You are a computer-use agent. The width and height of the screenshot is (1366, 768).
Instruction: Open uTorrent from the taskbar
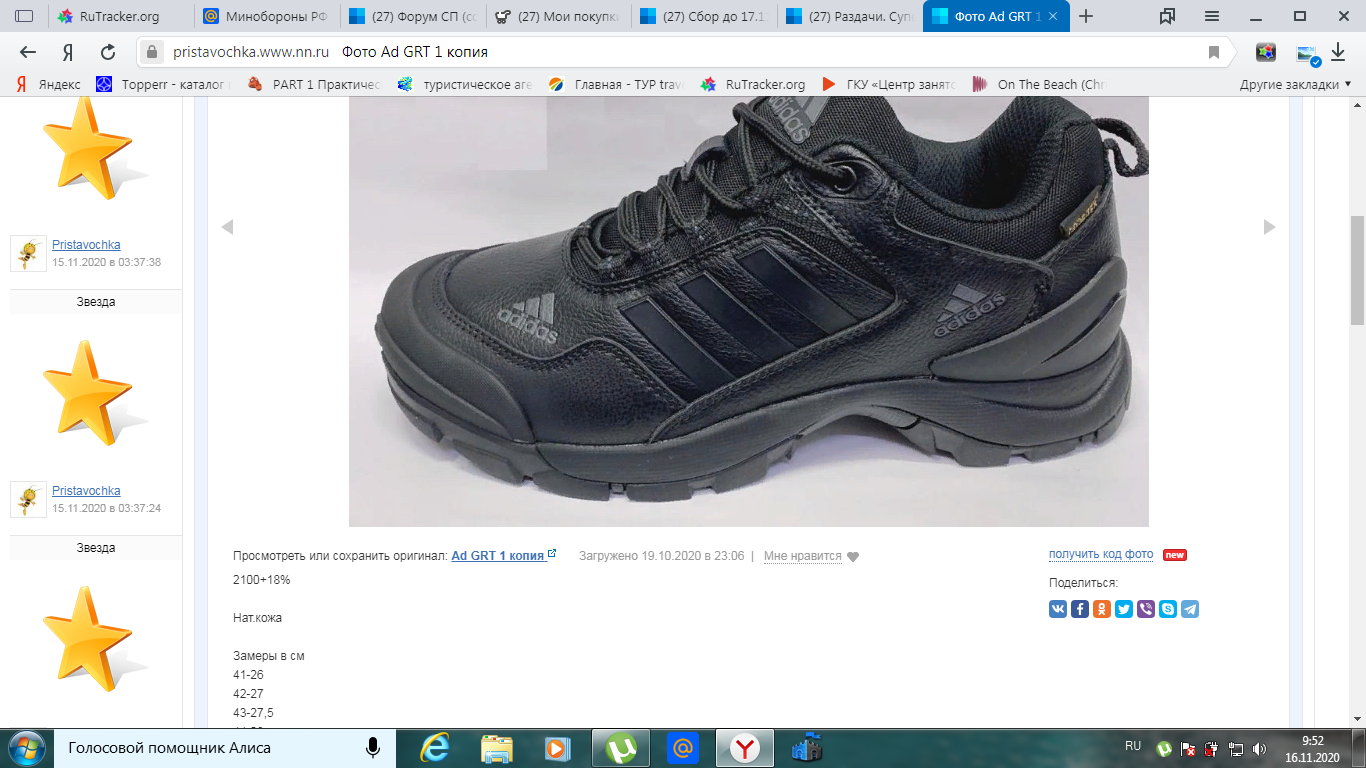pyautogui.click(x=621, y=747)
